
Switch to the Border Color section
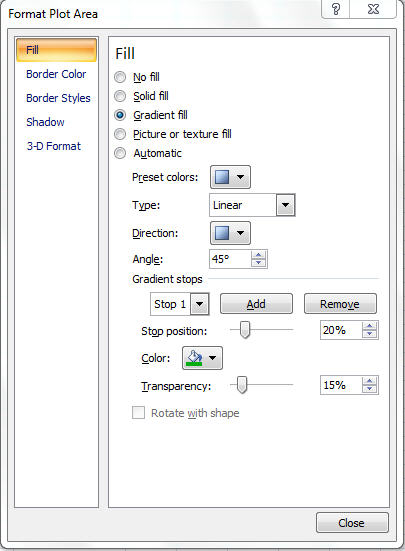click(56, 74)
